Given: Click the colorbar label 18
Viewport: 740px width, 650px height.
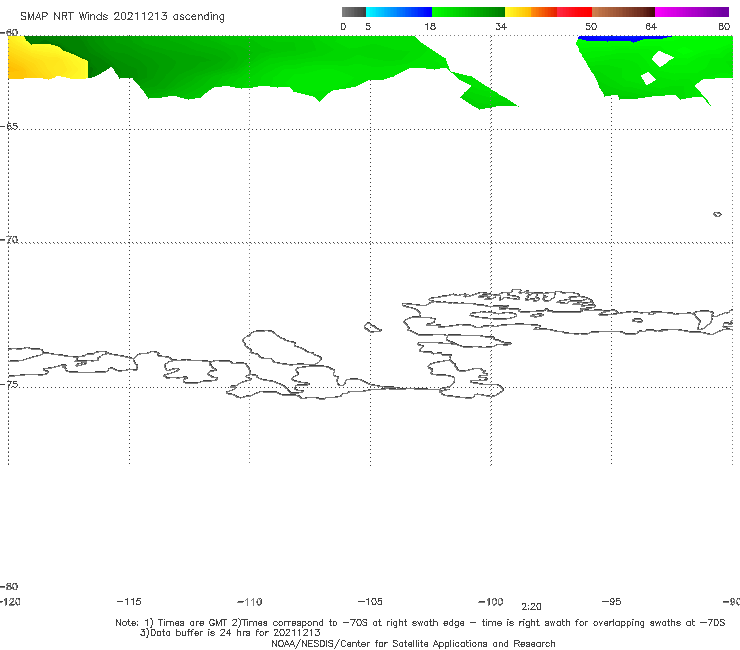Looking at the screenshot, I should (430, 27).
